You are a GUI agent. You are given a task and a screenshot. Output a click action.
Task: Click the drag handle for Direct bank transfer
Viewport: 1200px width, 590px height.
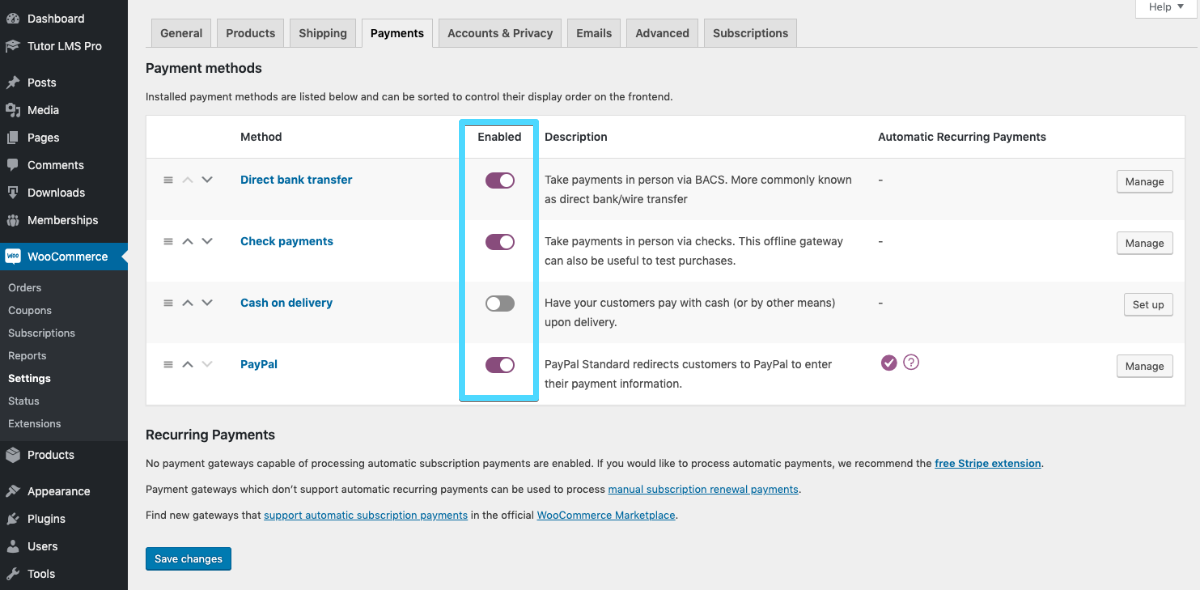(x=168, y=180)
